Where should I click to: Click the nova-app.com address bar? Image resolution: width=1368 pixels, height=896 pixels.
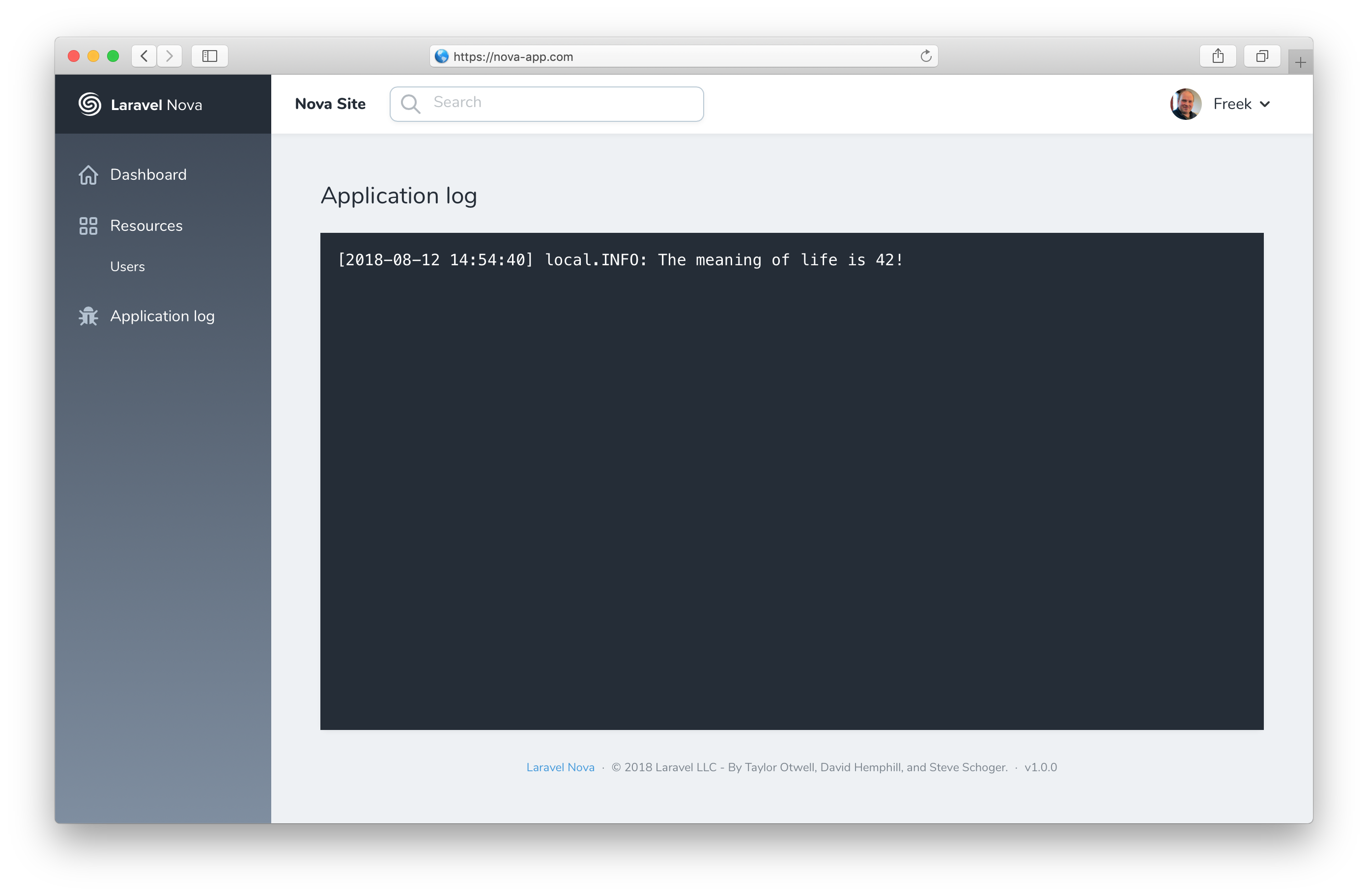click(684, 56)
